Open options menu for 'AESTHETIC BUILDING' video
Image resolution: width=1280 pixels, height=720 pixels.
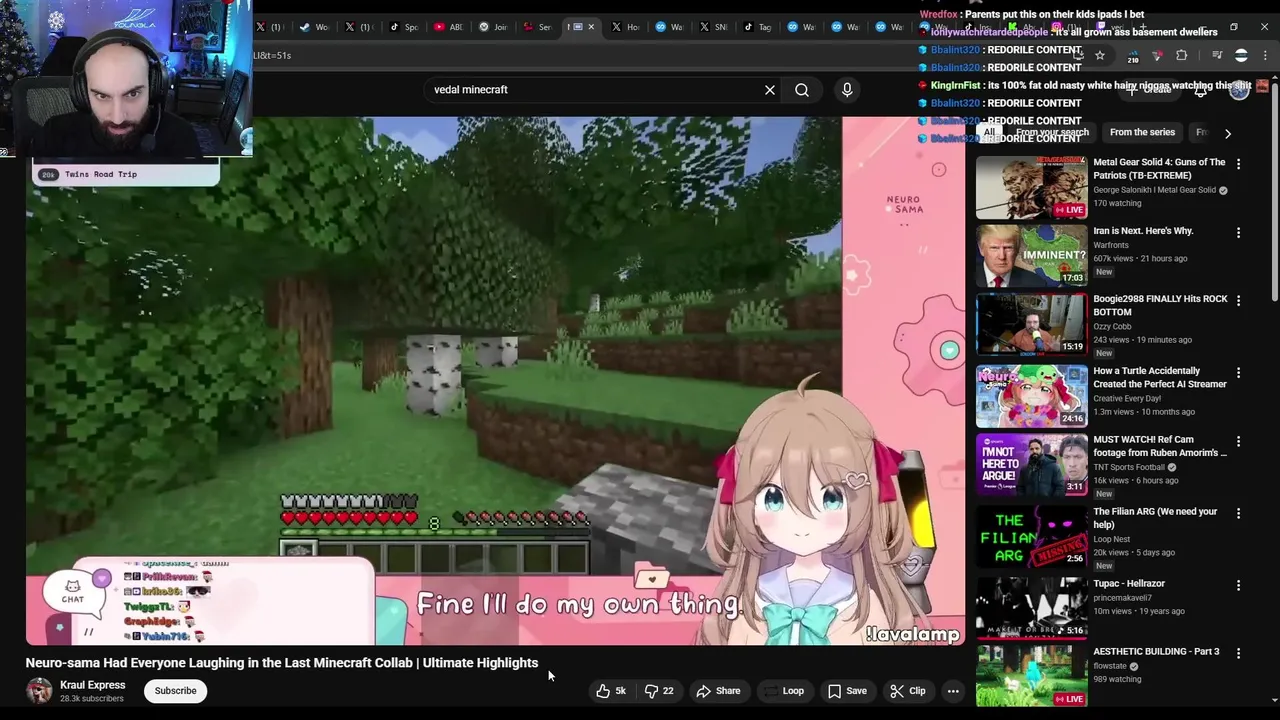[x=1238, y=654]
